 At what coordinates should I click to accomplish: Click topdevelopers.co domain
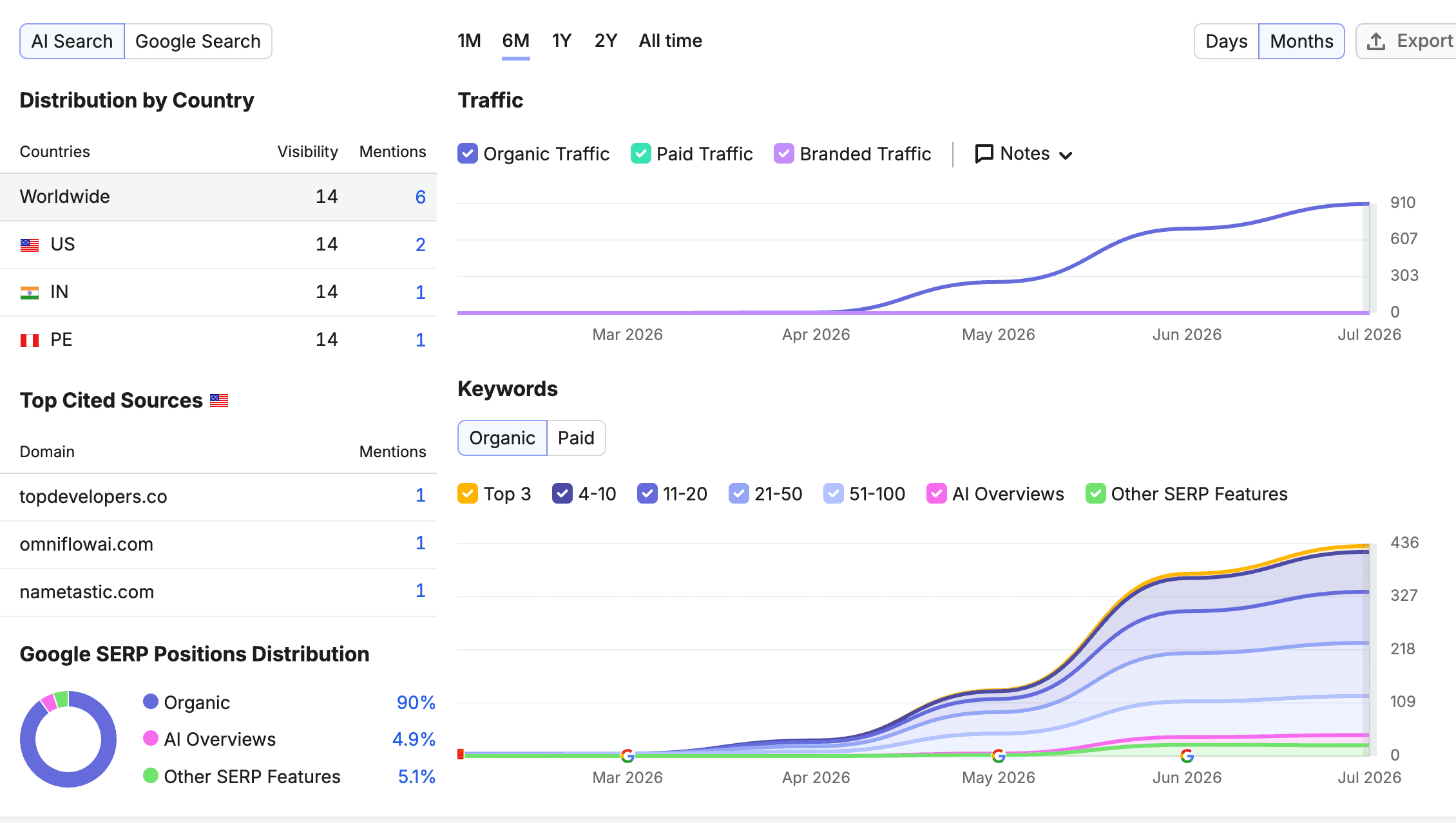pyautogui.click(x=93, y=497)
